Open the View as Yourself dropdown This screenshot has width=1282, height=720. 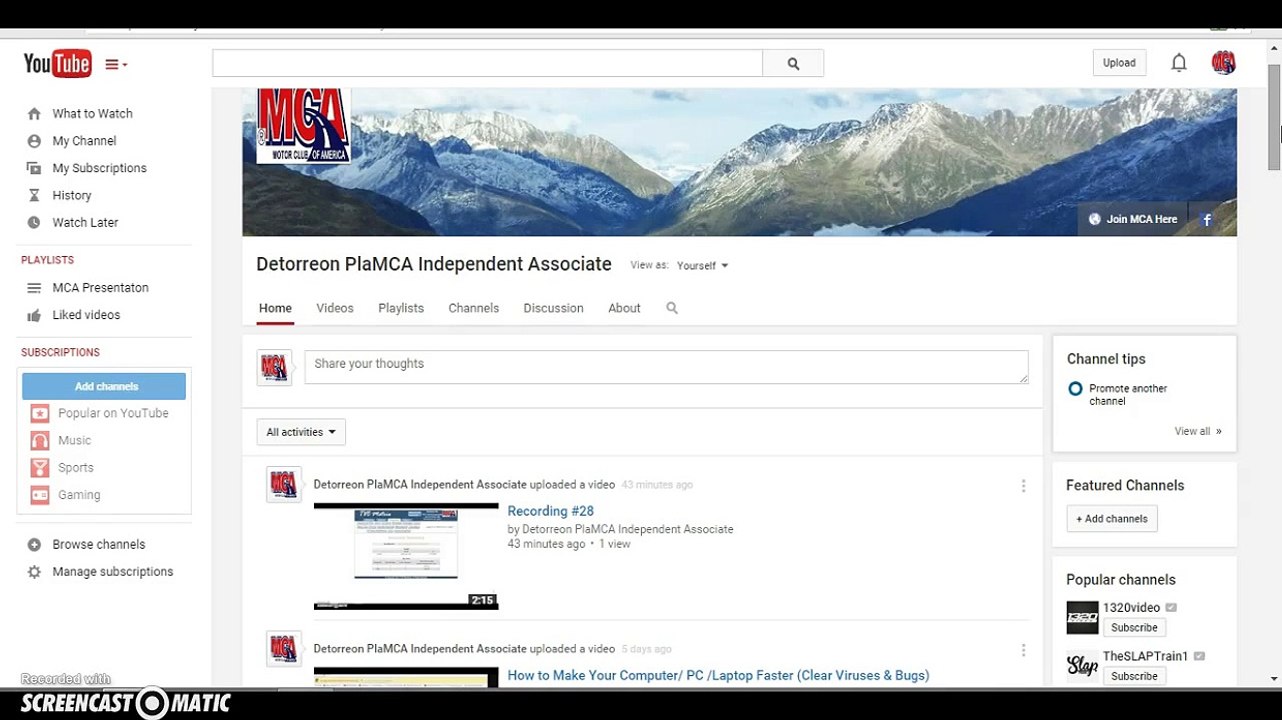click(x=702, y=266)
